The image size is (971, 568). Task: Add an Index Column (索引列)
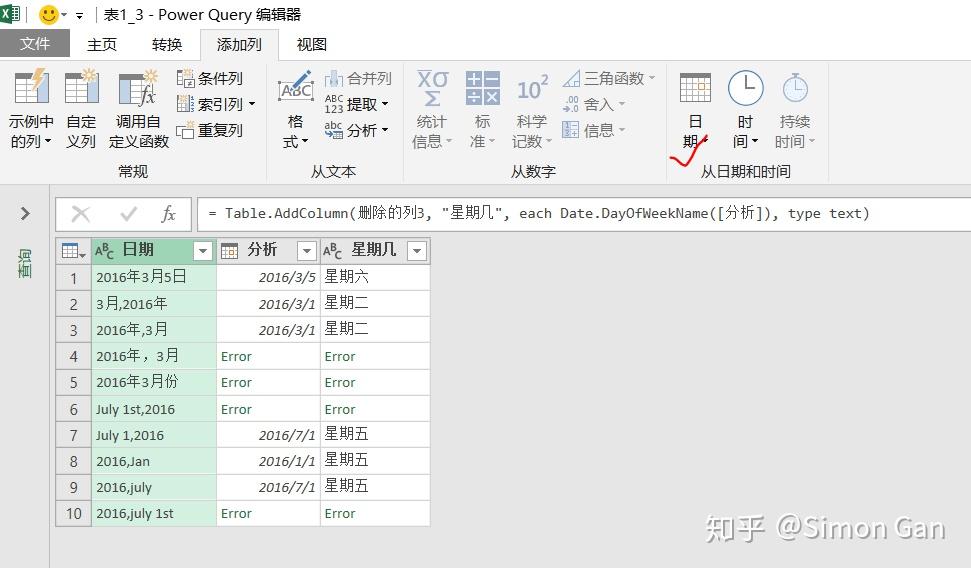pyautogui.click(x=216, y=104)
